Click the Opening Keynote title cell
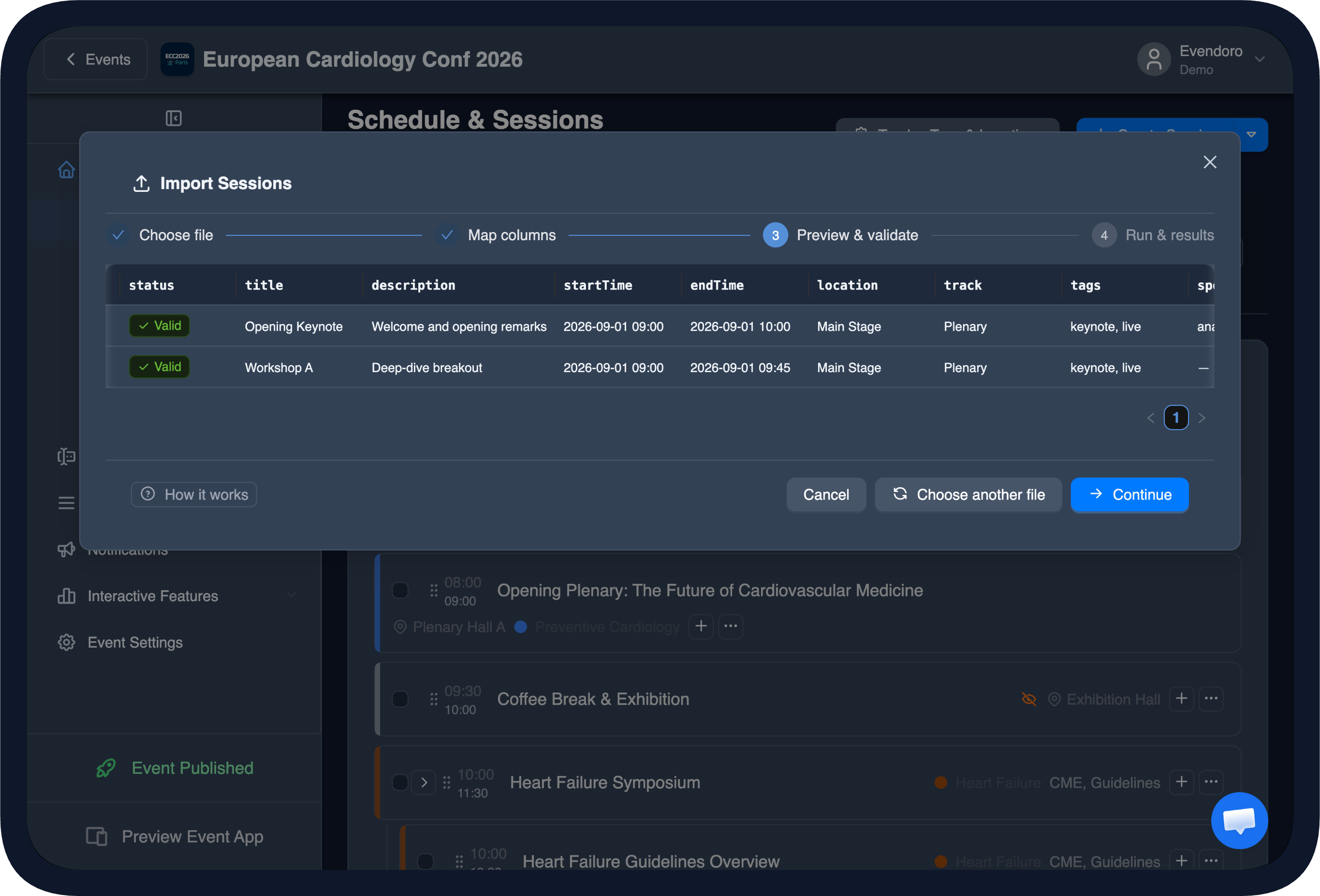1320x896 pixels. pyautogui.click(x=293, y=327)
